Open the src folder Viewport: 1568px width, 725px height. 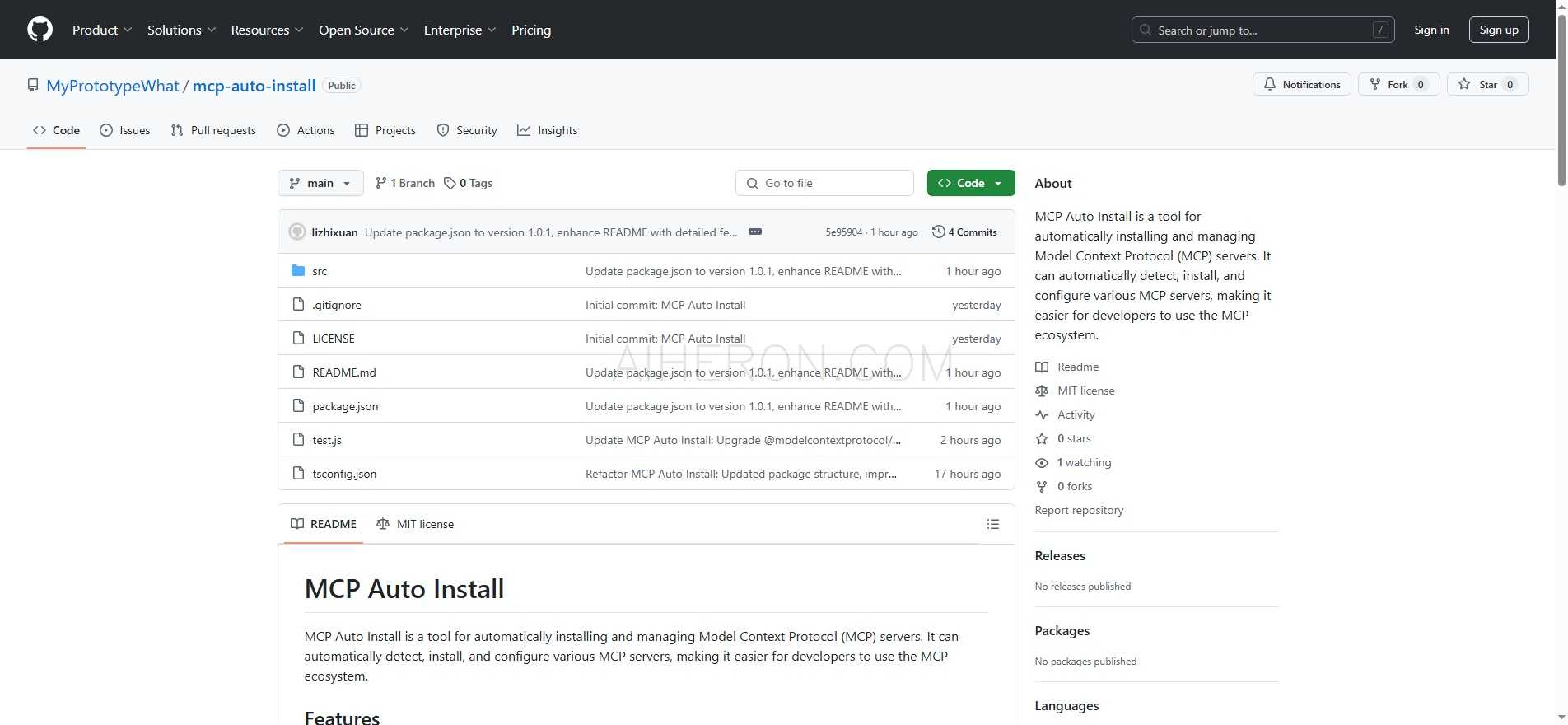(320, 271)
